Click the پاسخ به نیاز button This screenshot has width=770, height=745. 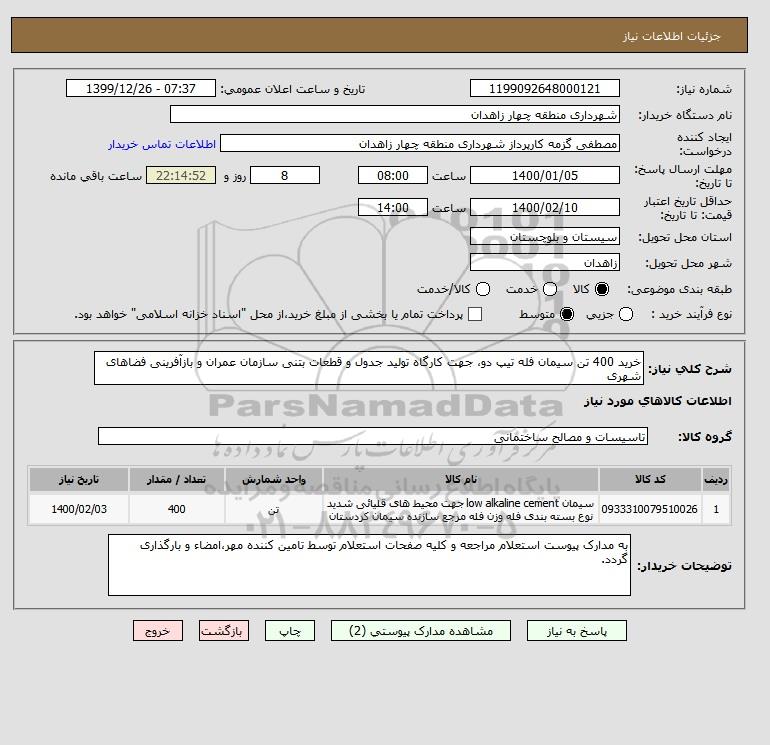577,631
